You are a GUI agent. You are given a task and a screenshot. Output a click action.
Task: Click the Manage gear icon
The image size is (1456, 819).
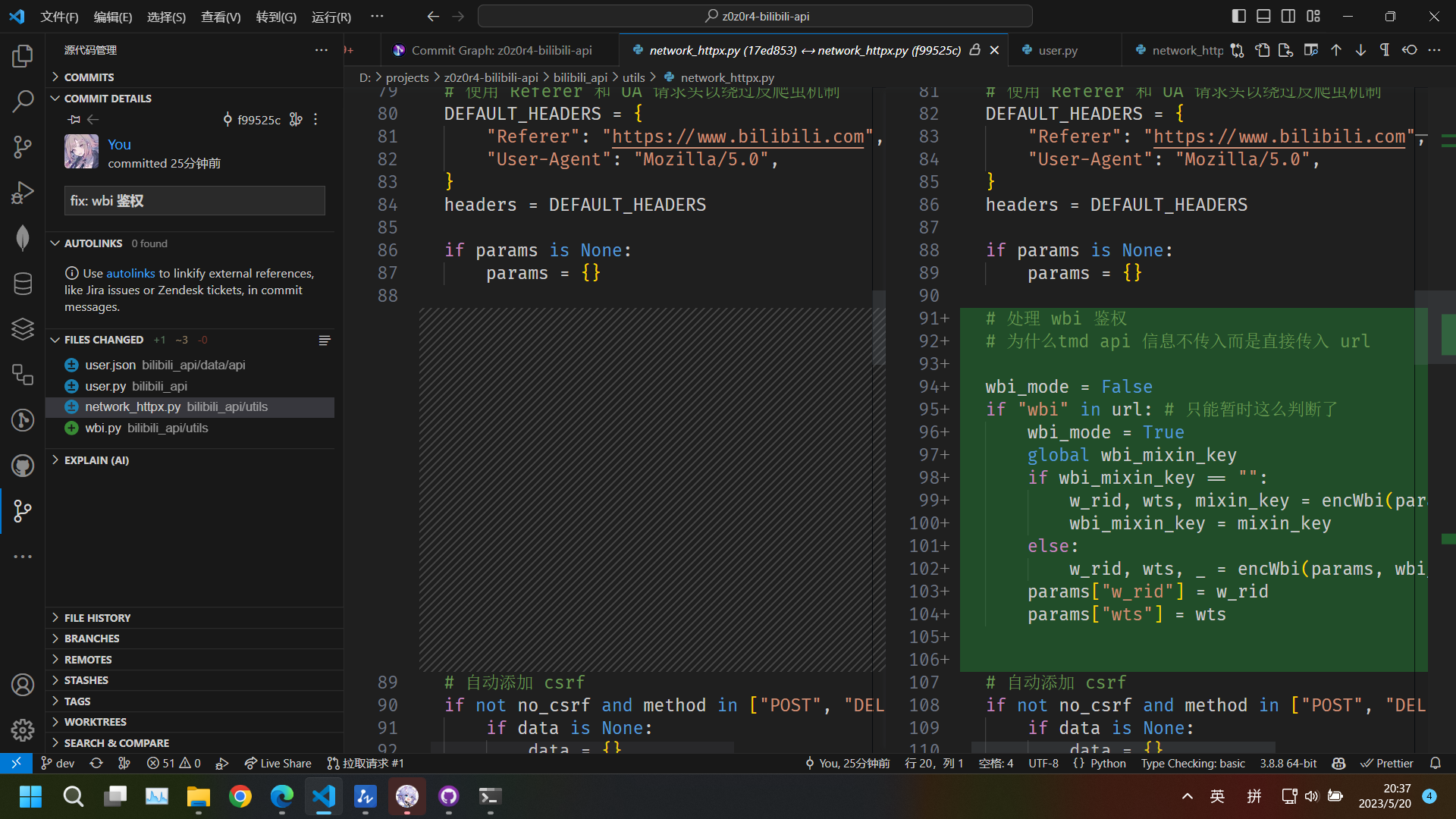[23, 730]
